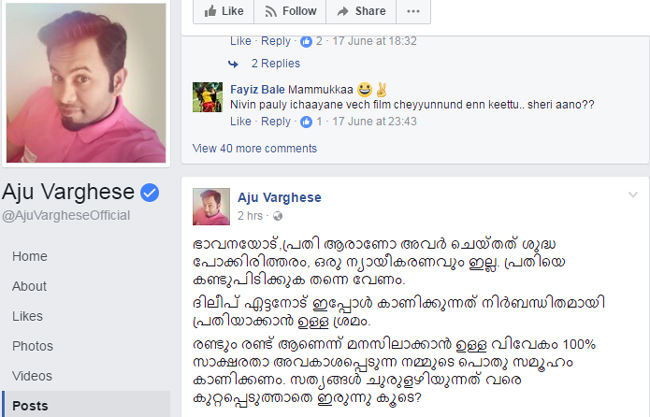Click the like count icon on Fayiz Bale's comment
650x417 pixels.
[306, 122]
